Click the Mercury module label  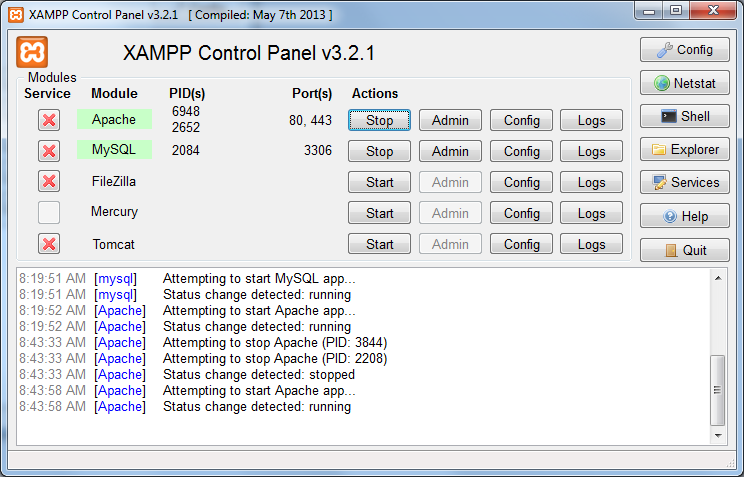(x=114, y=212)
